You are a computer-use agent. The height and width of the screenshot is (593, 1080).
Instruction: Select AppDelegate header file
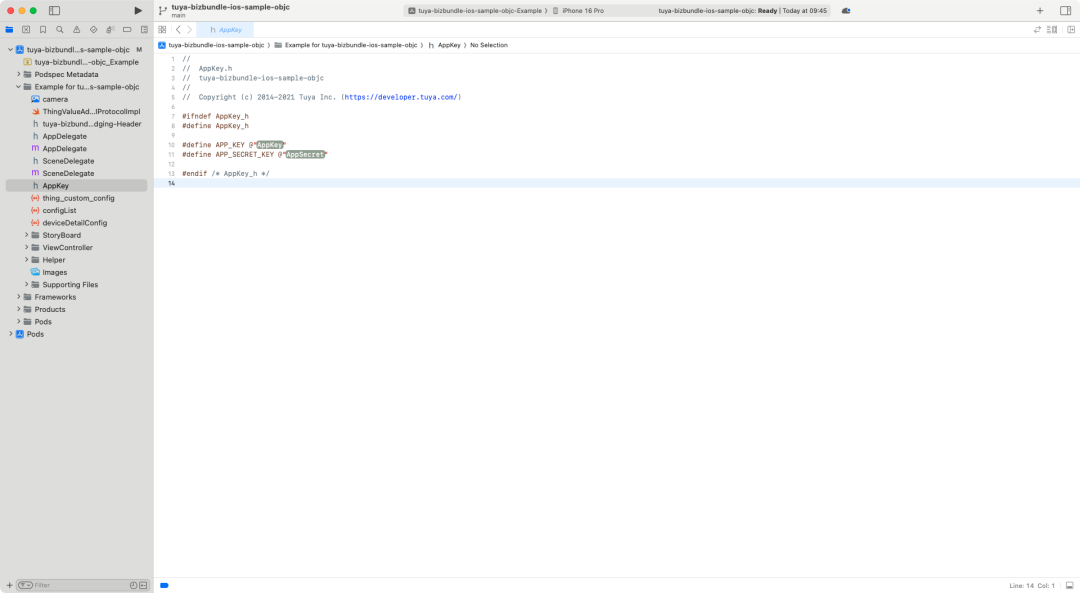[59, 136]
